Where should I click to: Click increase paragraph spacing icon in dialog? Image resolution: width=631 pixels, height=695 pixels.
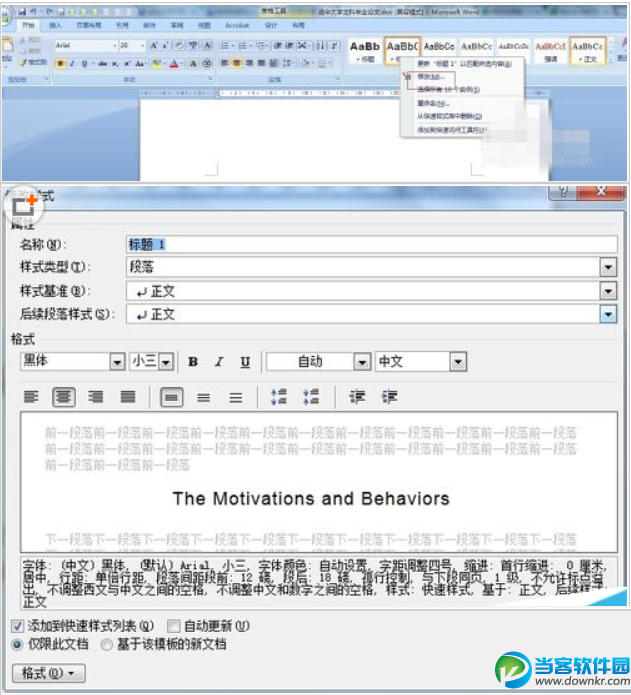[x=279, y=396]
